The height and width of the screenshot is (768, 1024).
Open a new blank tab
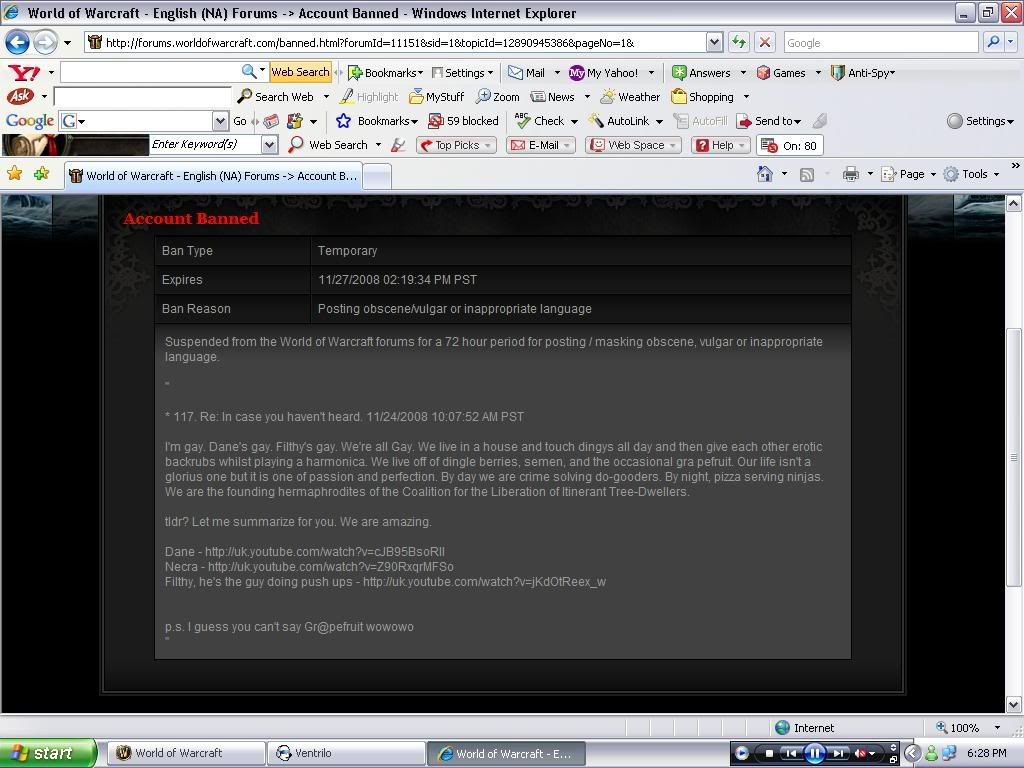pos(377,176)
